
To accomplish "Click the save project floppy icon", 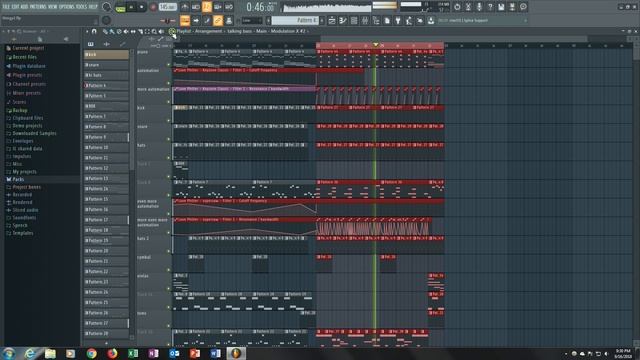I will (x=501, y=7).
